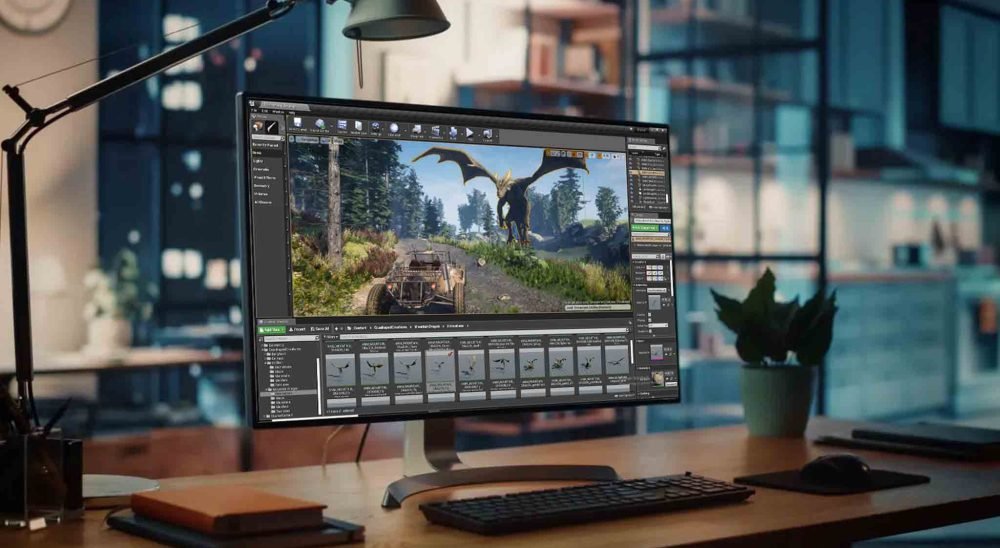Open the Perspective view mode dropdown

309,141
